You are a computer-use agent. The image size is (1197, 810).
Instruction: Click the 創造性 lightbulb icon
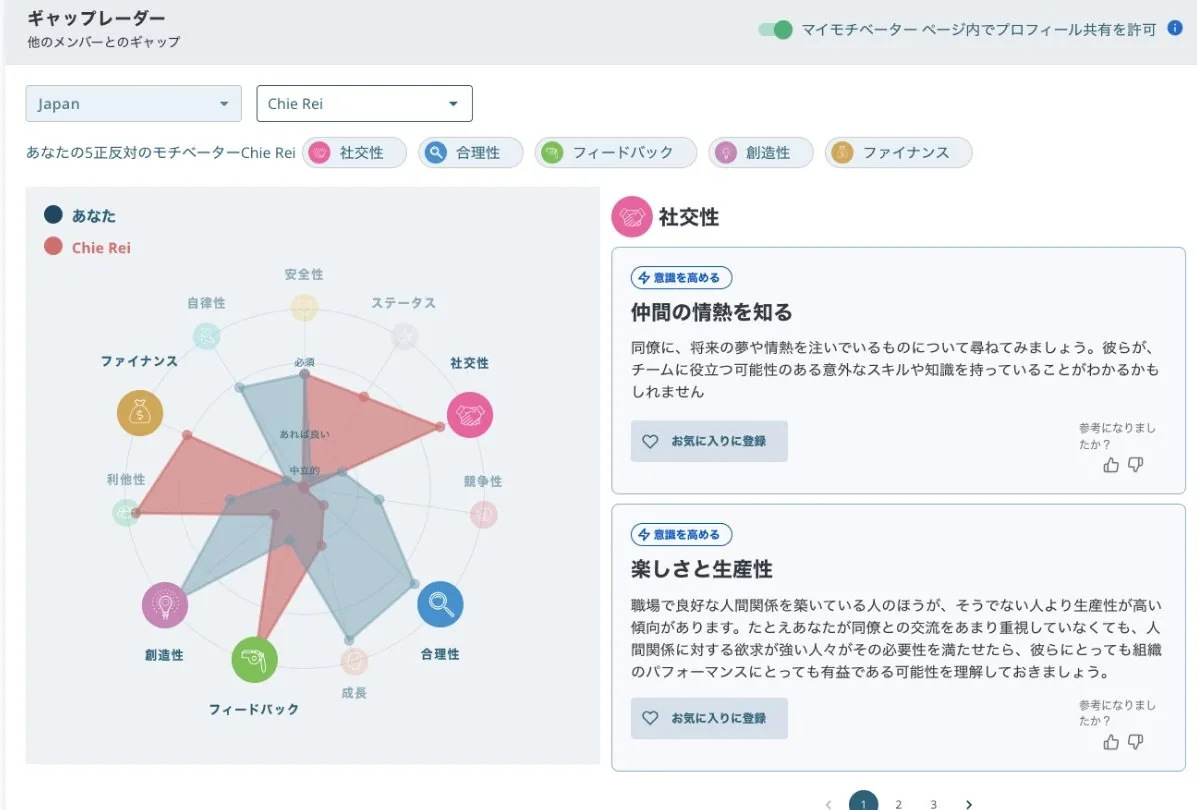point(163,604)
